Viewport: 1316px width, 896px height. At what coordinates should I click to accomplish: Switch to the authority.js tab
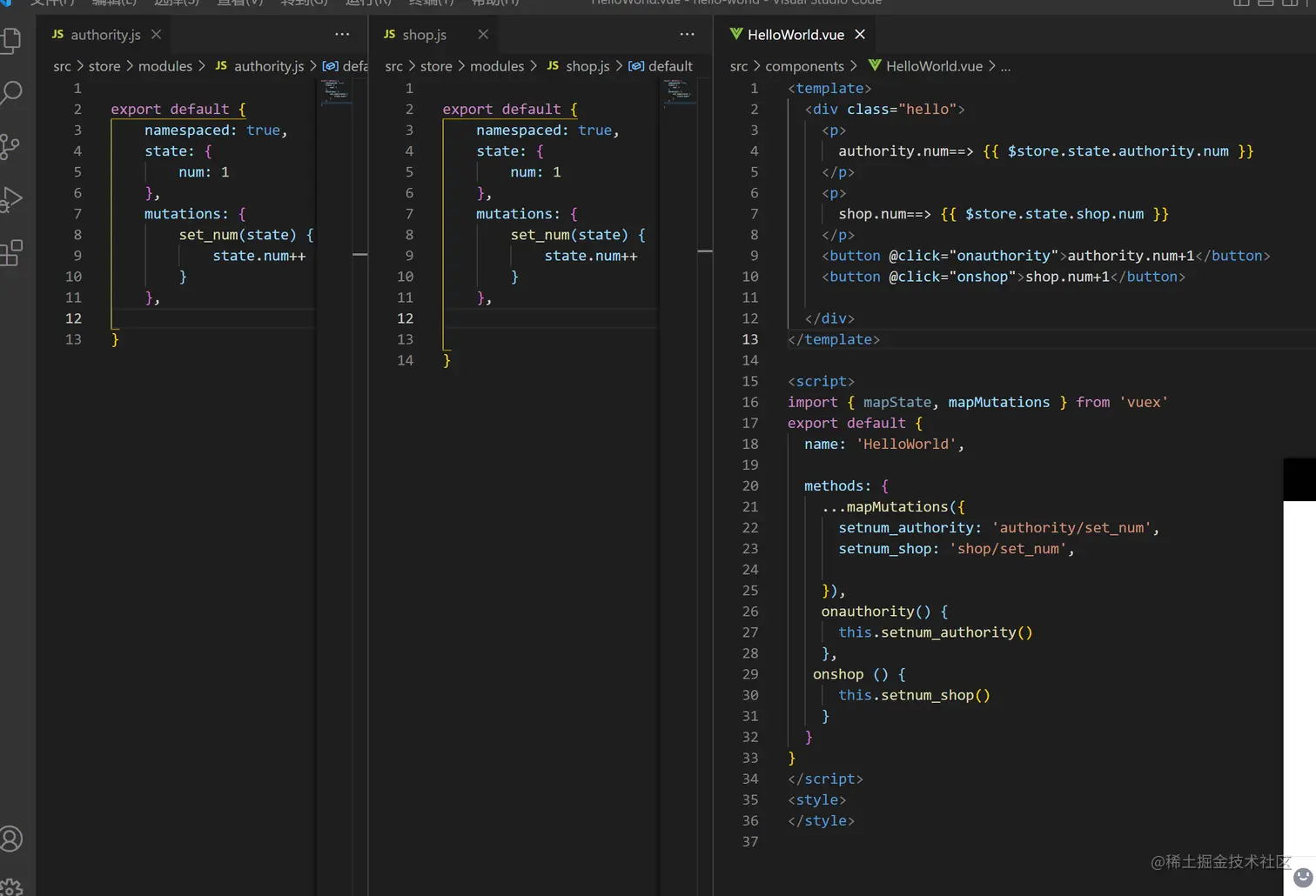[x=104, y=35]
